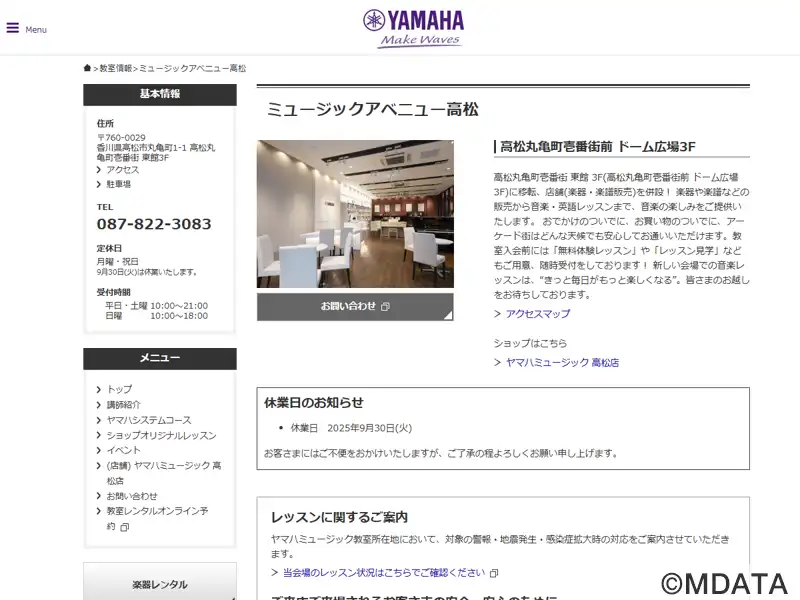This screenshot has width=800, height=600.
Task: Click the 休業日 2025年9月30日(火) entry
Action: click(x=352, y=428)
